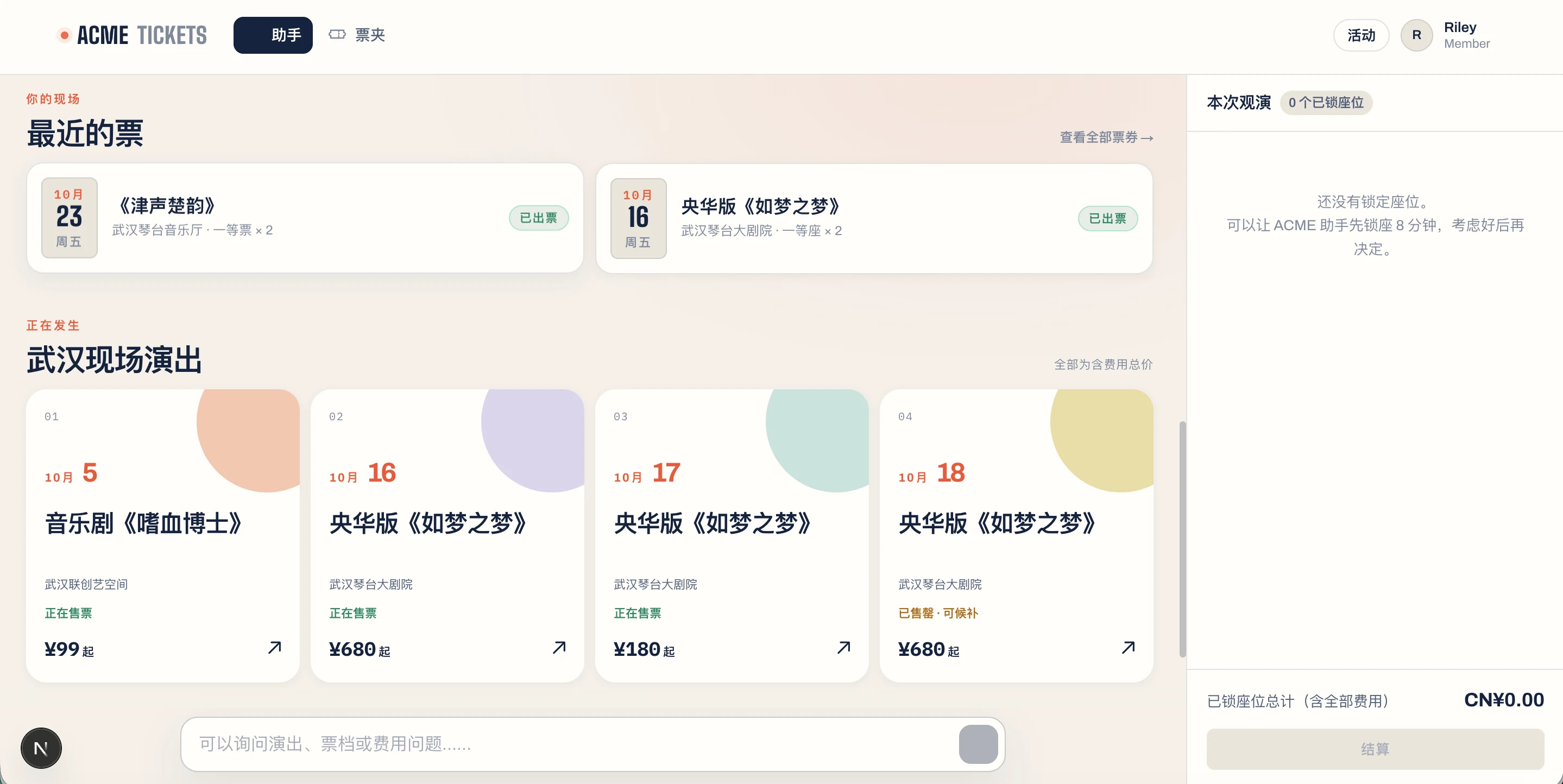This screenshot has width=1563, height=784.
Task: Click the 本次观演 heading
Action: tap(1239, 103)
